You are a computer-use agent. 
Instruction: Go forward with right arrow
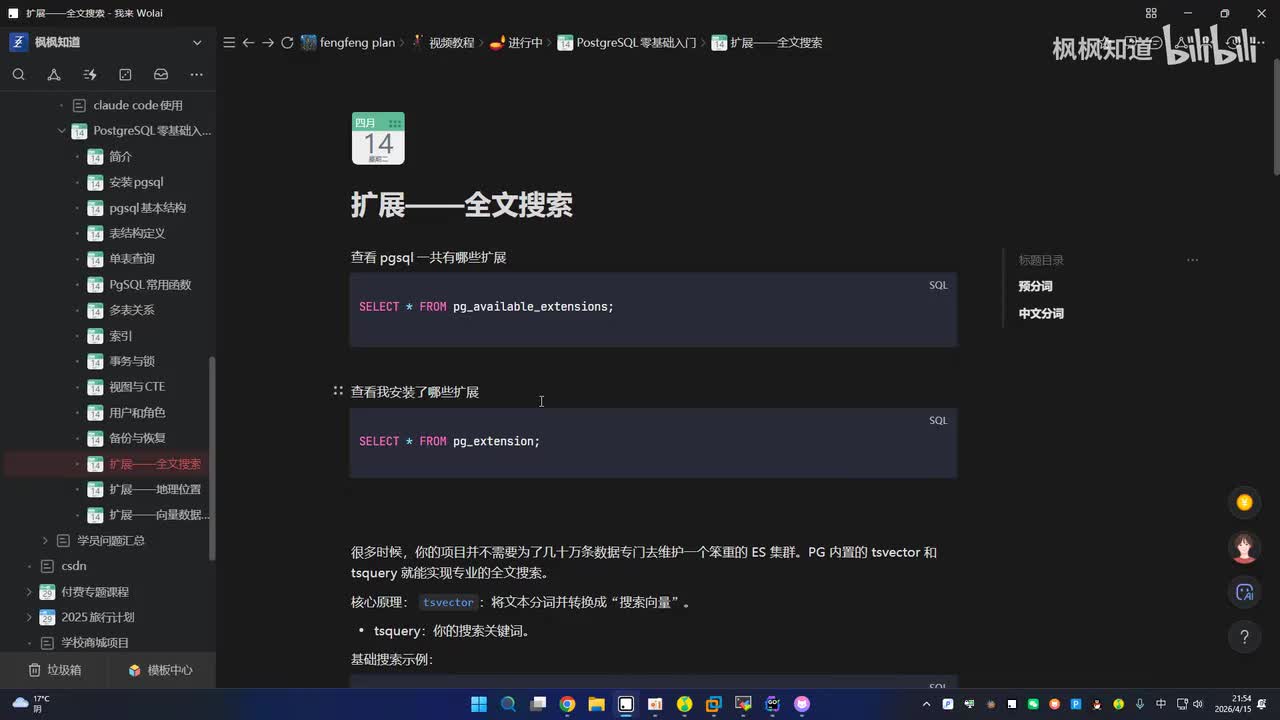coord(267,43)
